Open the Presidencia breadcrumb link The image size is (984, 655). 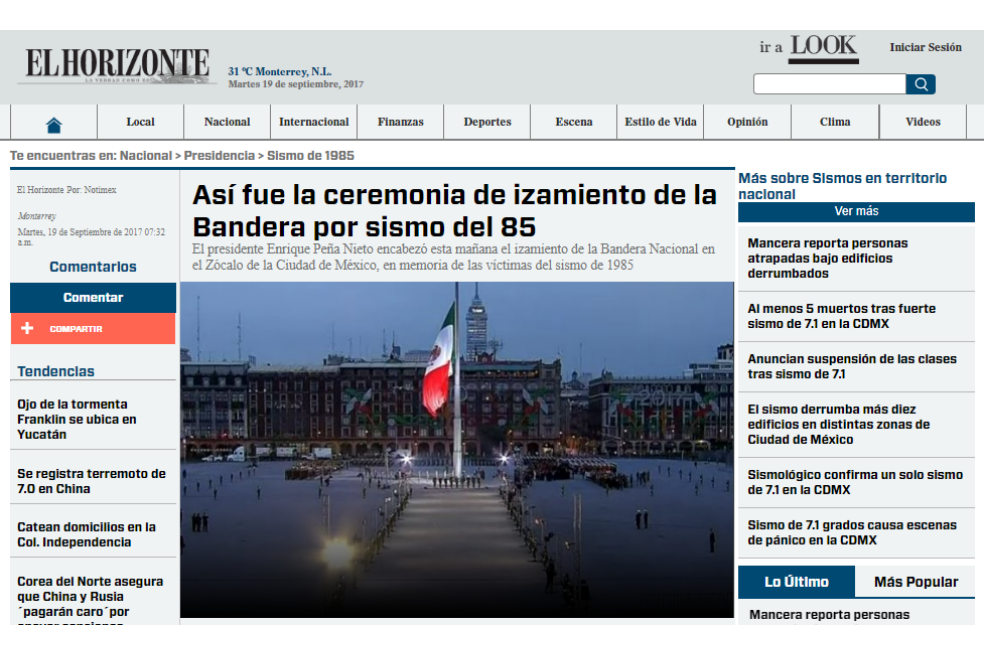point(219,156)
